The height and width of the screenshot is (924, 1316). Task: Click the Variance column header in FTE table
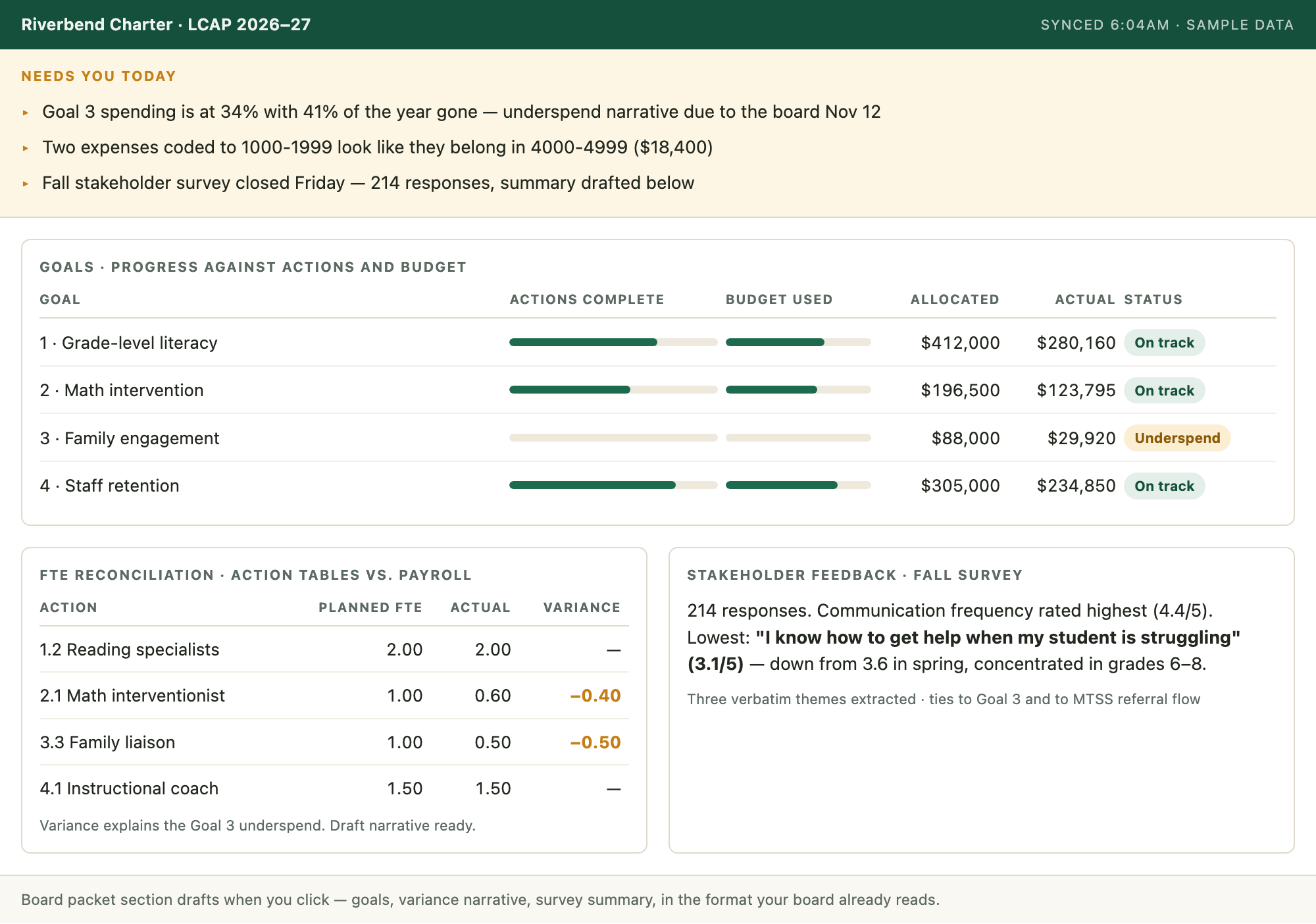point(582,607)
